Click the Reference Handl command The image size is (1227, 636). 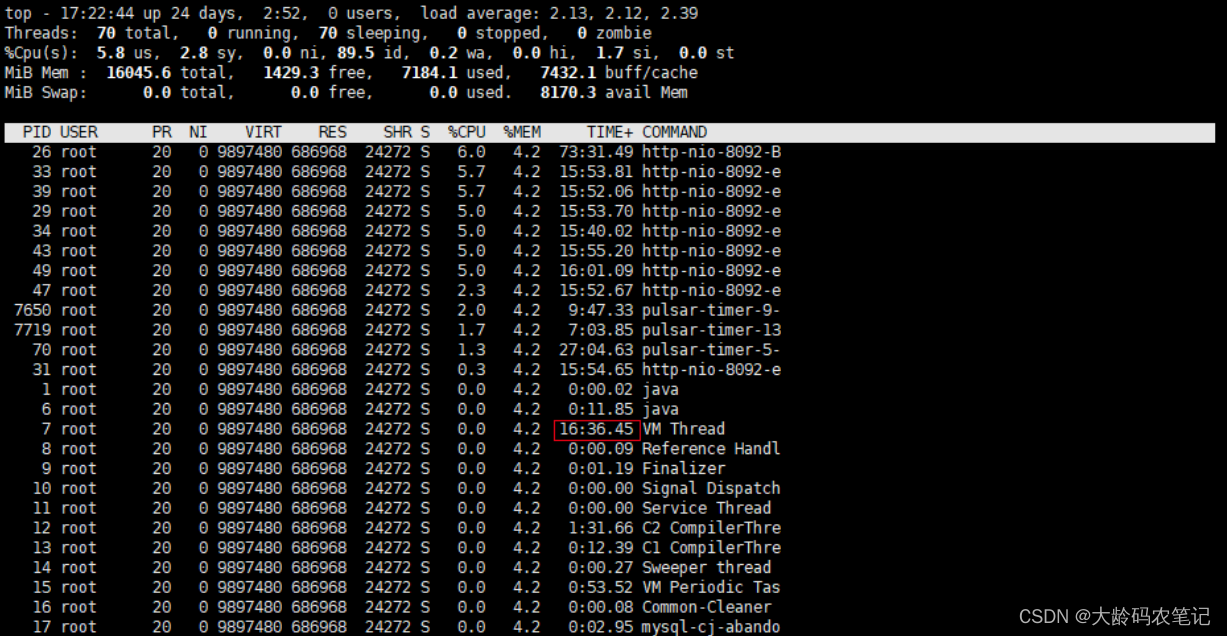coord(711,449)
